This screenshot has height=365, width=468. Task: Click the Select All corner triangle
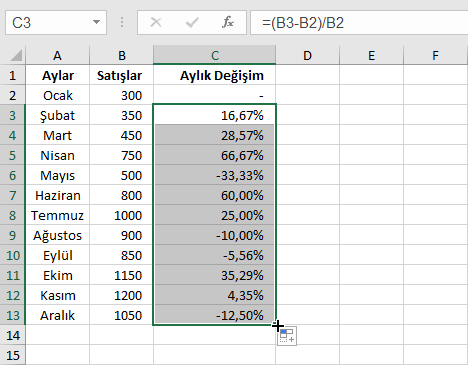point(16,55)
